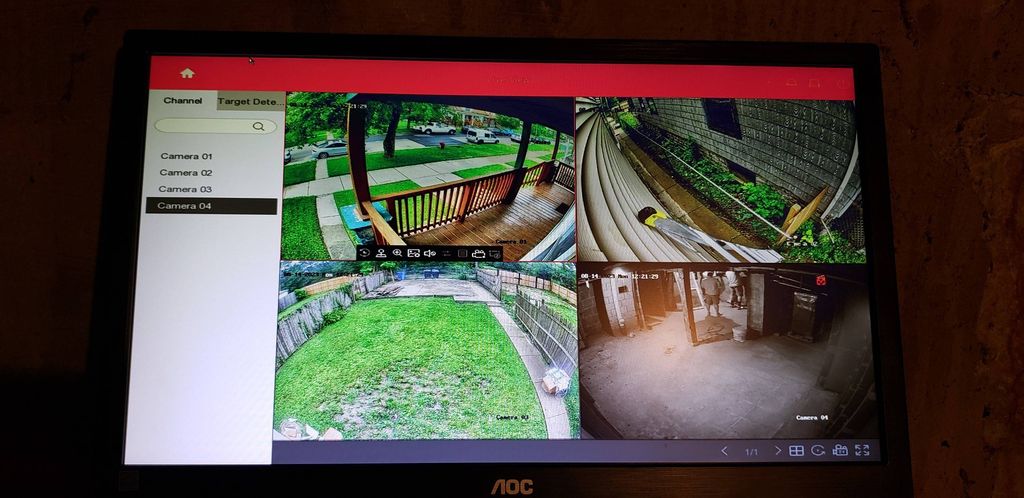Start manual recording on Camera 01 toolbar
The image size is (1024, 498).
click(479, 254)
